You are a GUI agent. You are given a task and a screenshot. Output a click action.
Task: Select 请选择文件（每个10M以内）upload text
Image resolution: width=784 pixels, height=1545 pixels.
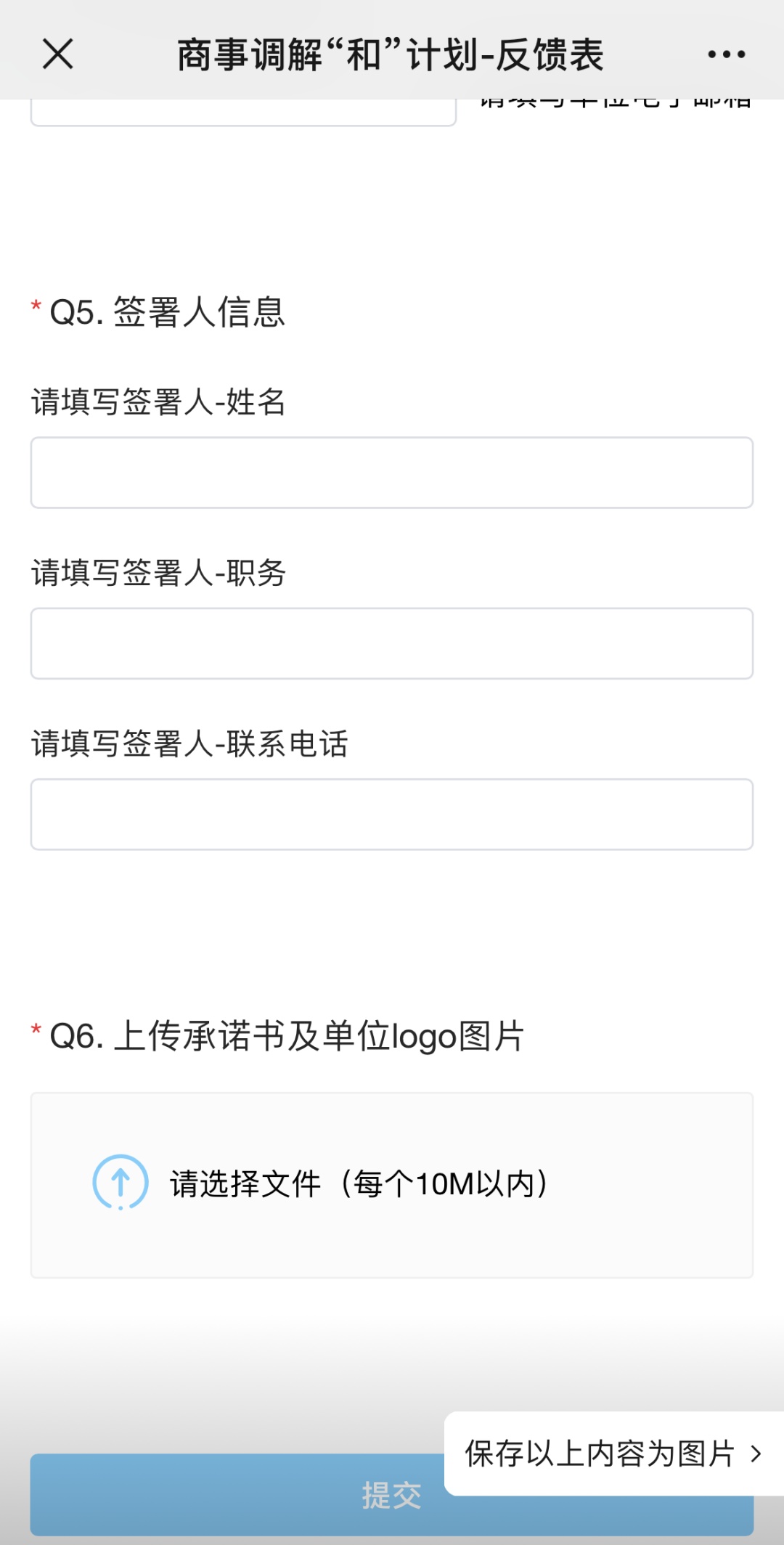[x=359, y=1184]
